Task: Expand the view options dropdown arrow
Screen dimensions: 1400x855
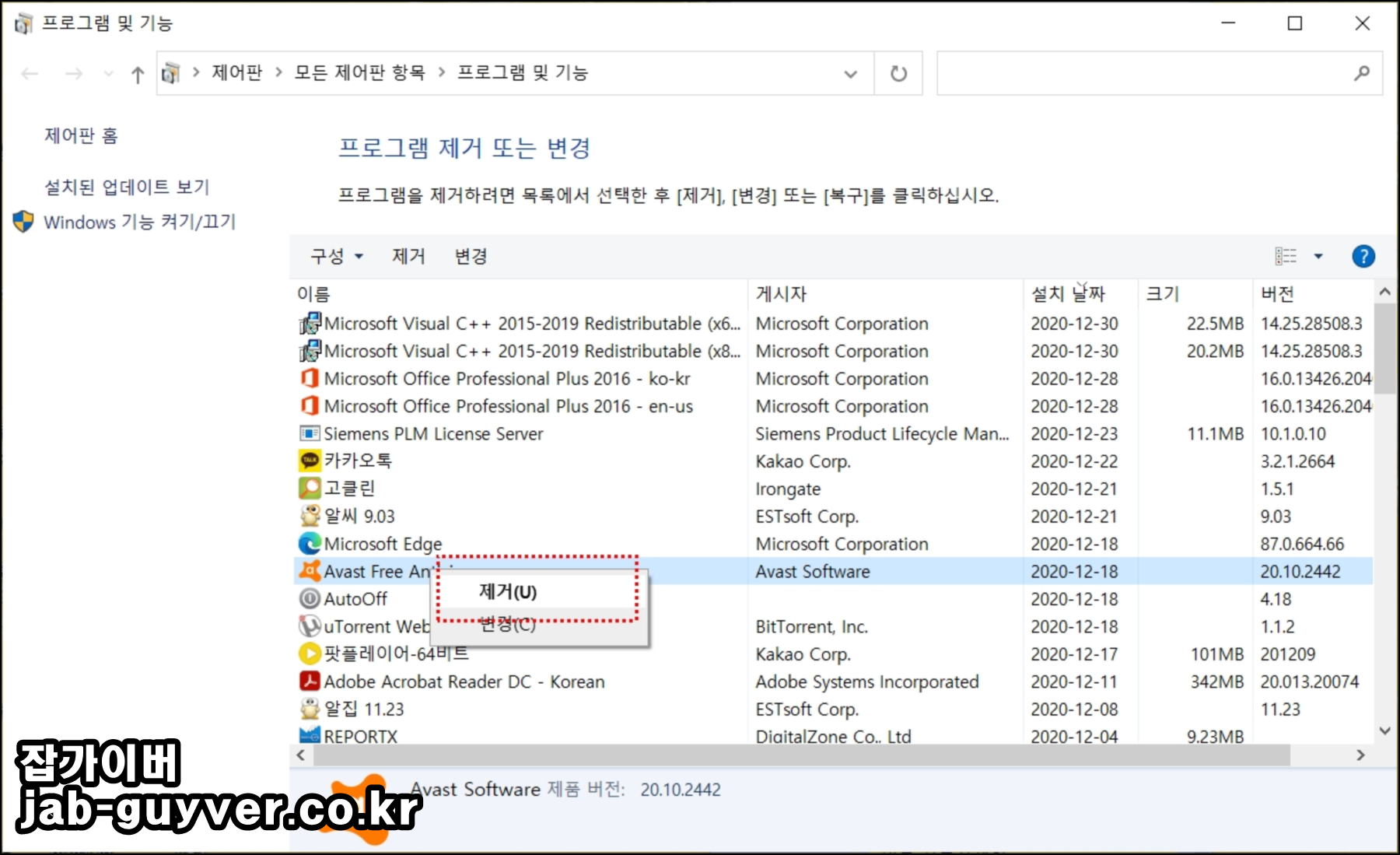Action: [x=1318, y=256]
